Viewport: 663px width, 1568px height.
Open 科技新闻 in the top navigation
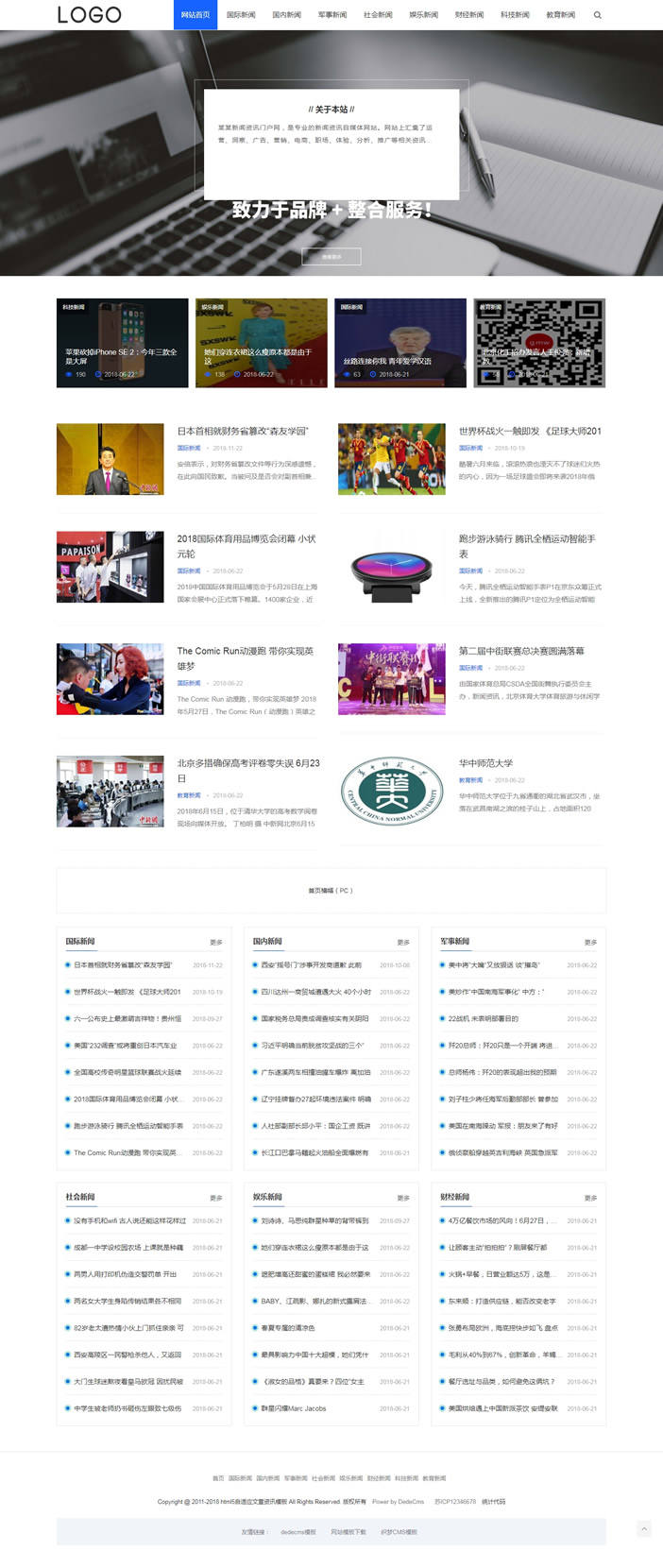[x=515, y=15]
